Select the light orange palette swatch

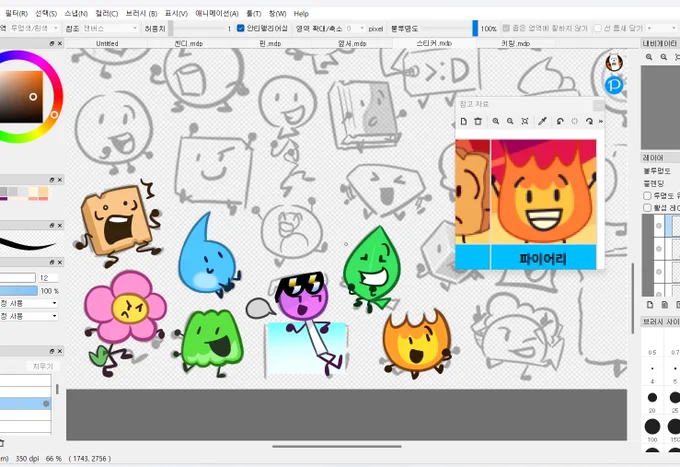coord(43,191)
